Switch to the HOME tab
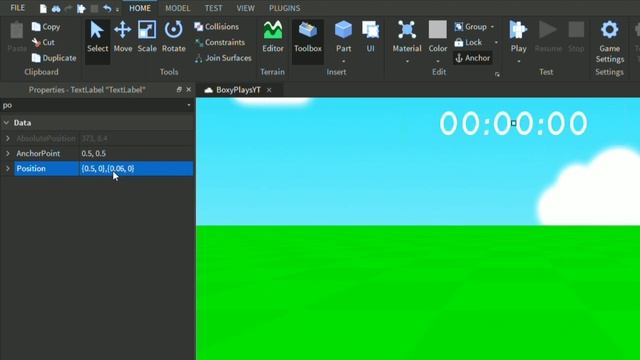 [140, 8]
